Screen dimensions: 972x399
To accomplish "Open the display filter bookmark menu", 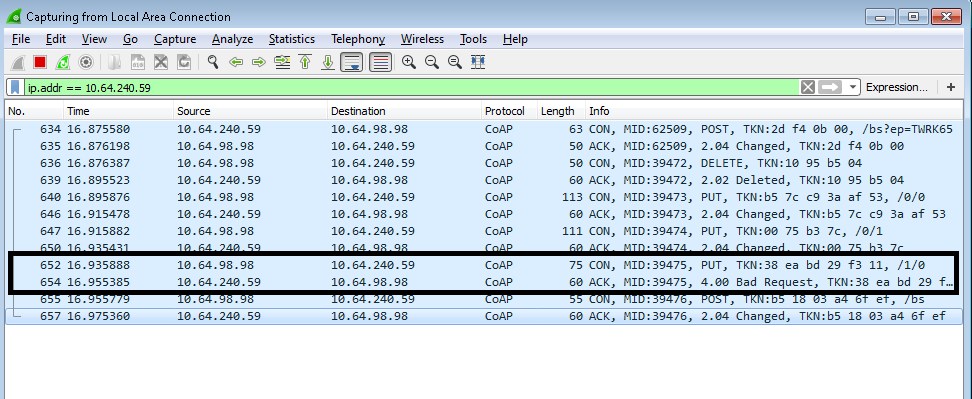I will click(15, 87).
